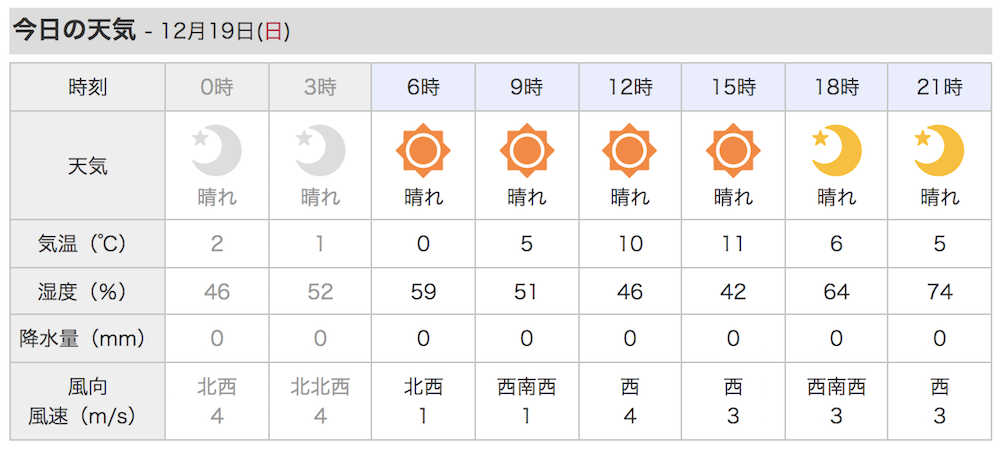Click the 15時 temperature value 11
Screen dimensions: 1000x450
(x=733, y=243)
